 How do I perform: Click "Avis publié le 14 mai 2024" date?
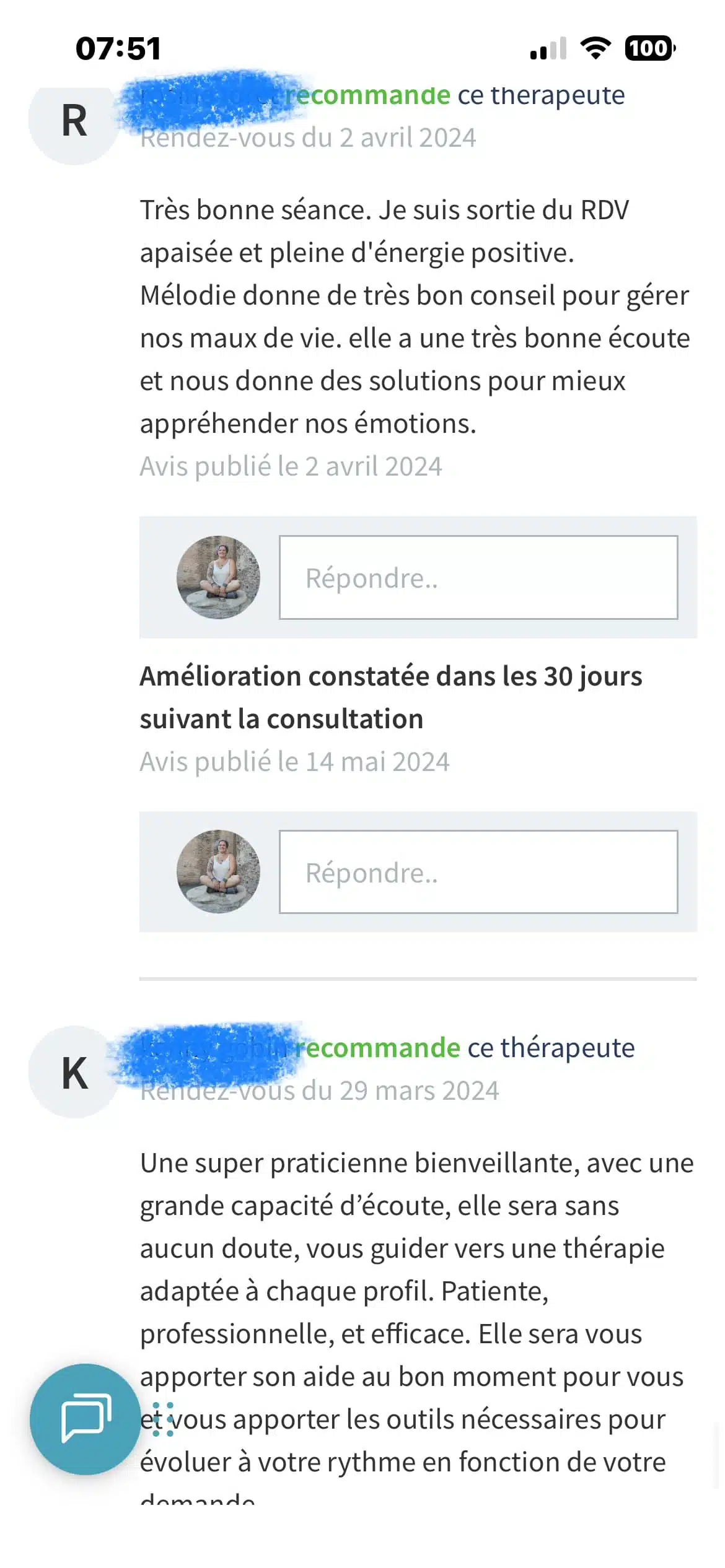[294, 762]
